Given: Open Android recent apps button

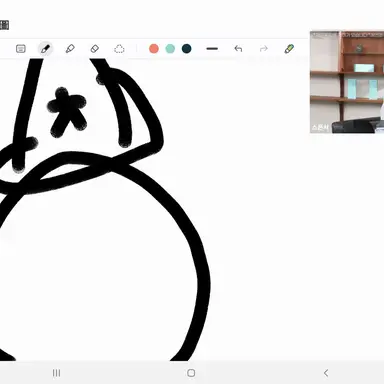Looking at the screenshot, I should click(x=57, y=373).
